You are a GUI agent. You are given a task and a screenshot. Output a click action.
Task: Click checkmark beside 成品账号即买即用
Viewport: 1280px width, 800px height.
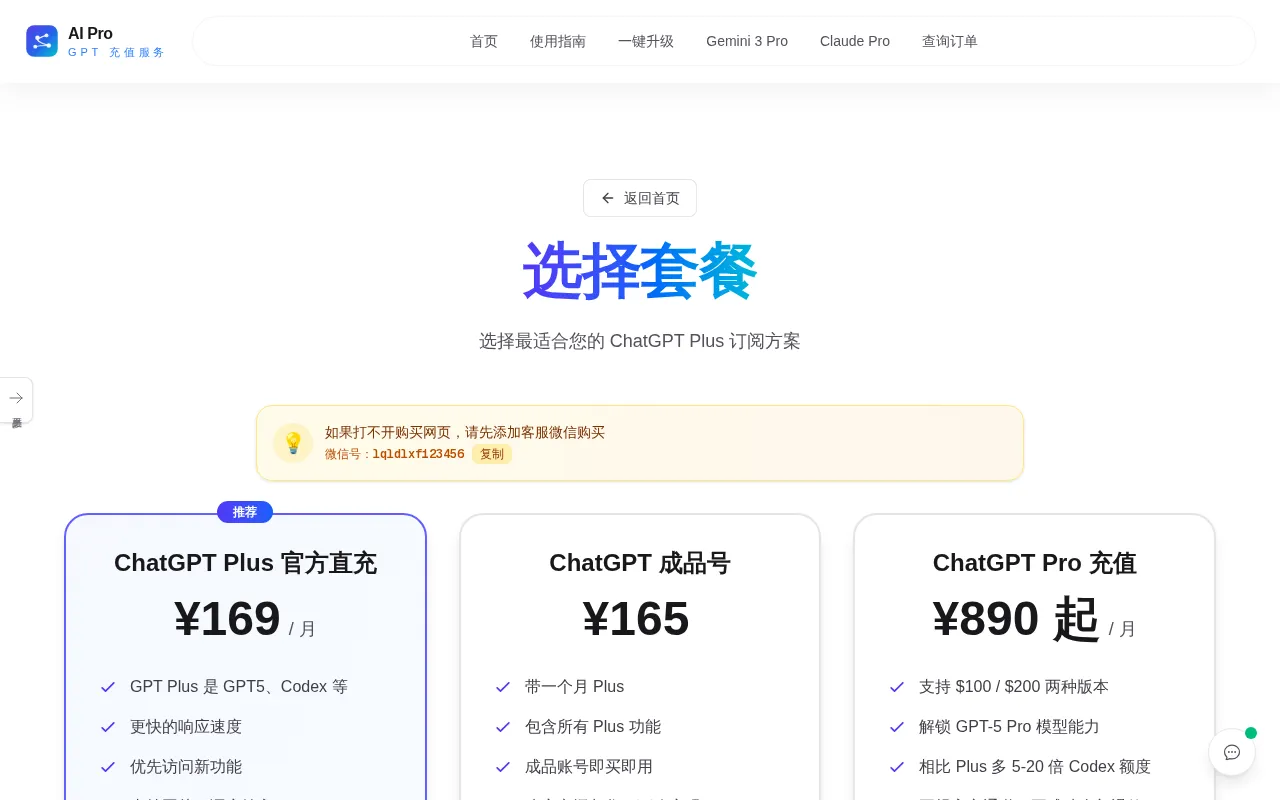[x=503, y=767]
